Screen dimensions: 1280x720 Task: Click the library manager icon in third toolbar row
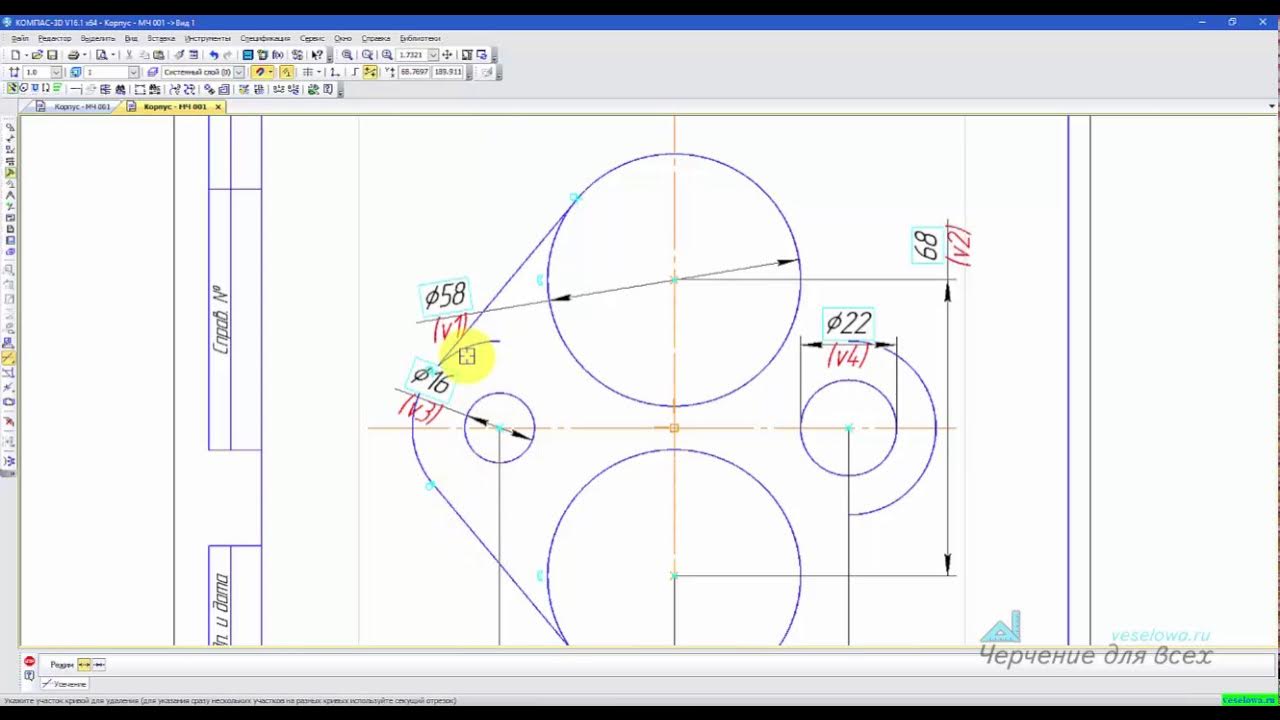coord(311,89)
